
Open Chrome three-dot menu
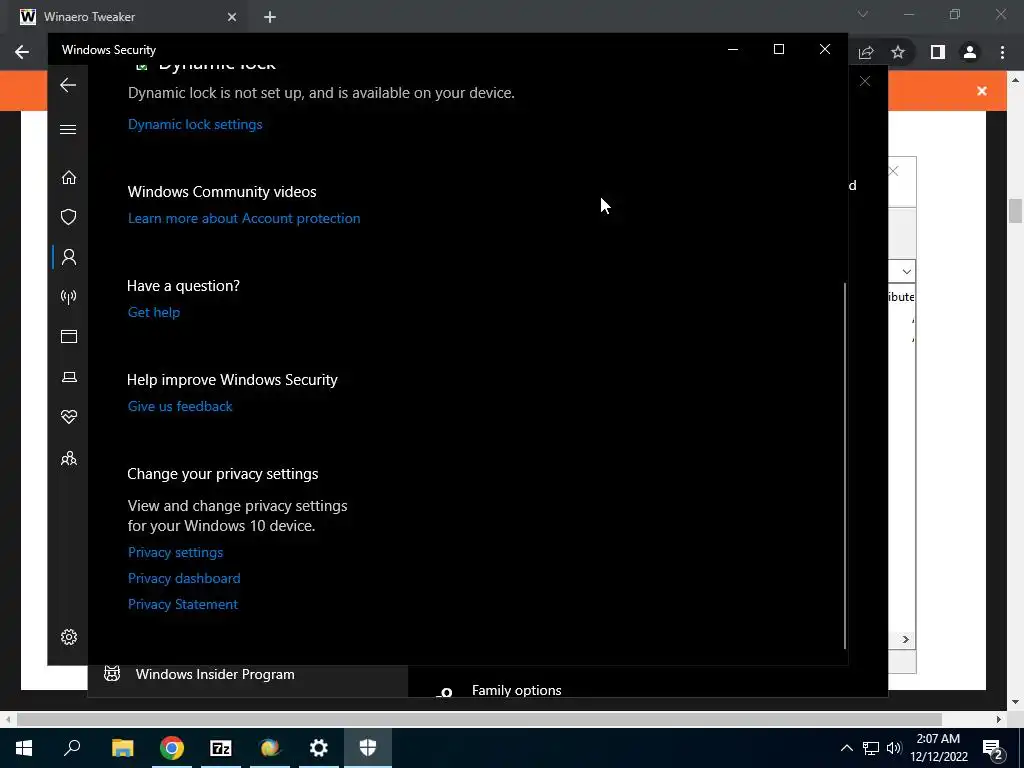pos(1002,52)
